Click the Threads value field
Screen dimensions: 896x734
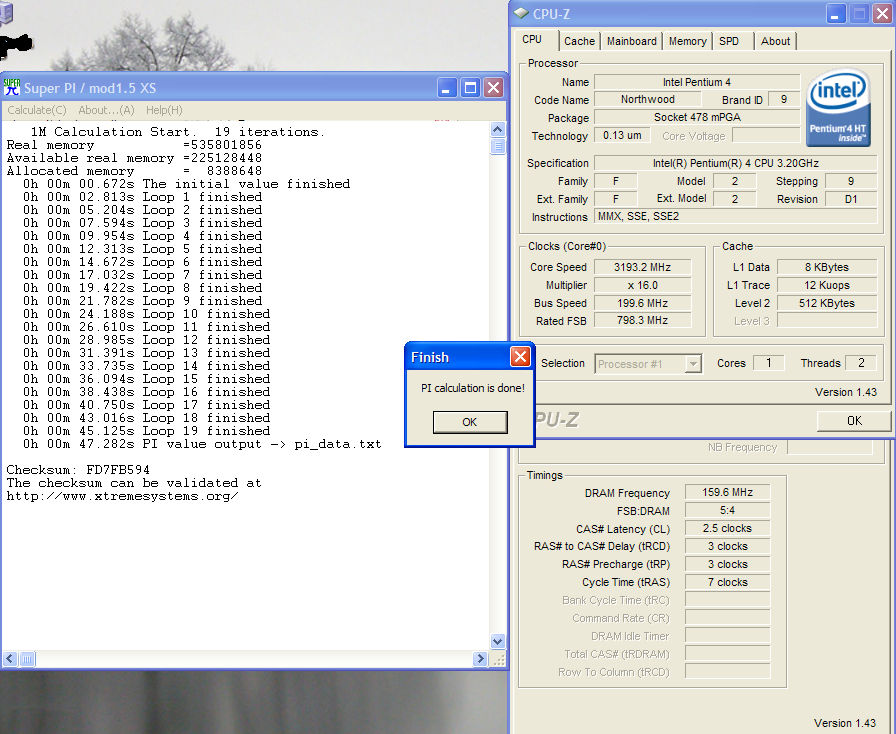(861, 363)
